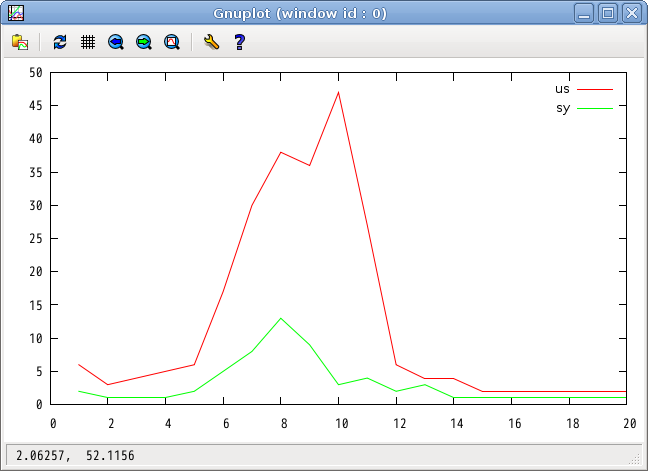Apply the next zoom settings
This screenshot has height=471, width=648.
coord(144,42)
